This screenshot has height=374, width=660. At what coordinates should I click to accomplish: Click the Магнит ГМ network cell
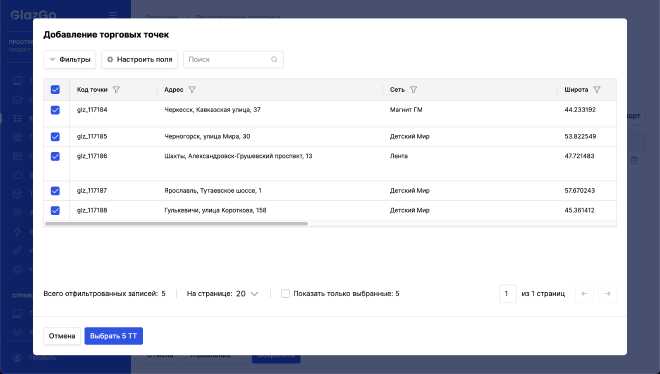406,110
